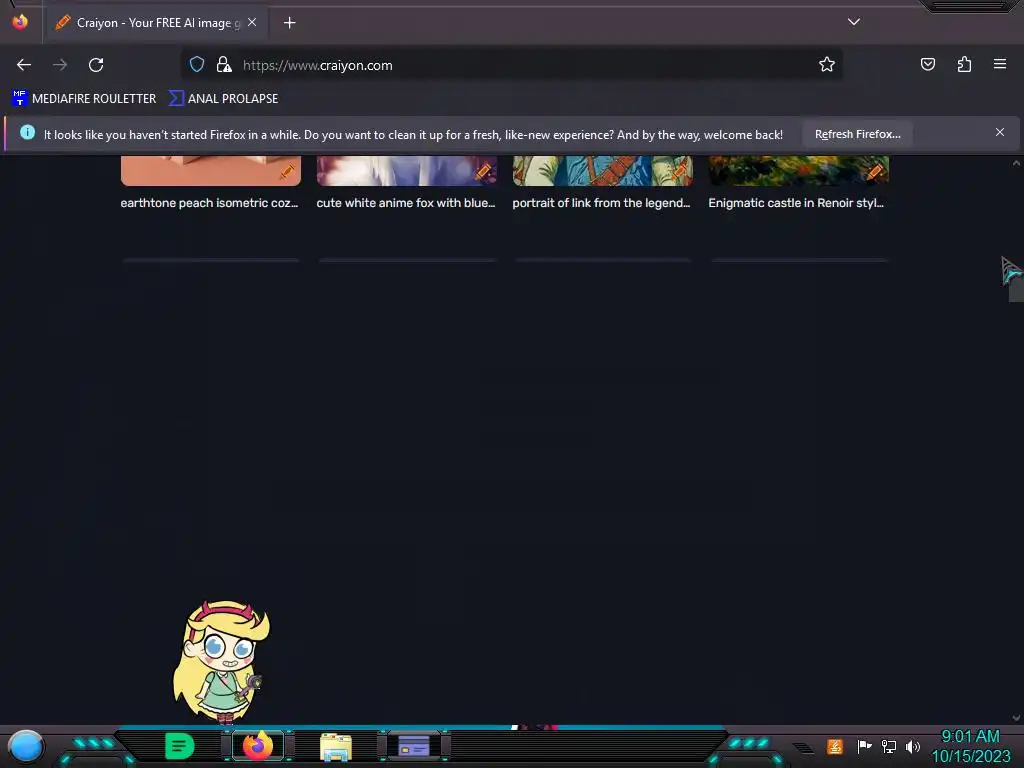The height and width of the screenshot is (768, 1024).
Task: Open the MEDIAFIRE ROULETTER bookmark
Action: (84, 99)
